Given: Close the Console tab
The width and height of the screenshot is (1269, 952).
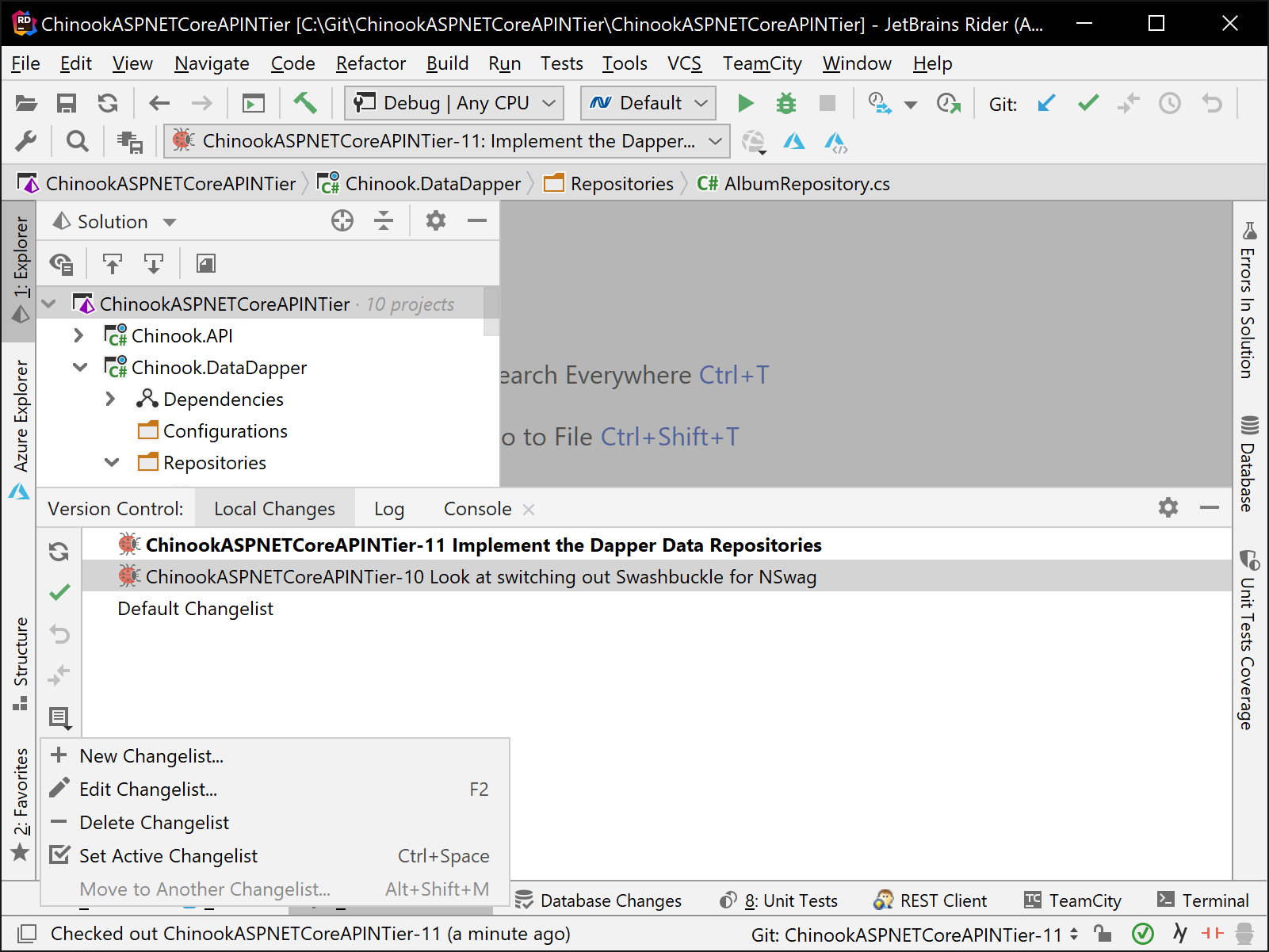Looking at the screenshot, I should 529,510.
